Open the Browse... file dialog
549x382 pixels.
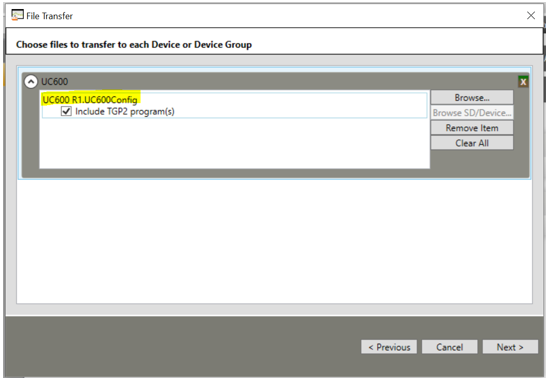472,97
